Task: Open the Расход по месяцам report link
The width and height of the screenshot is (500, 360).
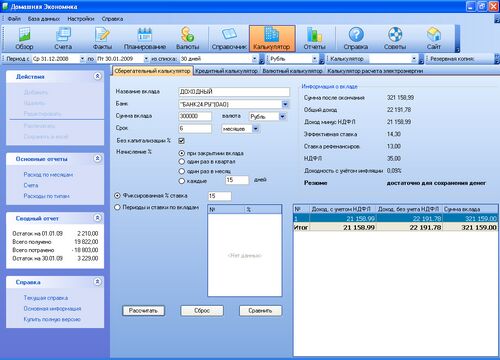Action: (x=48, y=175)
